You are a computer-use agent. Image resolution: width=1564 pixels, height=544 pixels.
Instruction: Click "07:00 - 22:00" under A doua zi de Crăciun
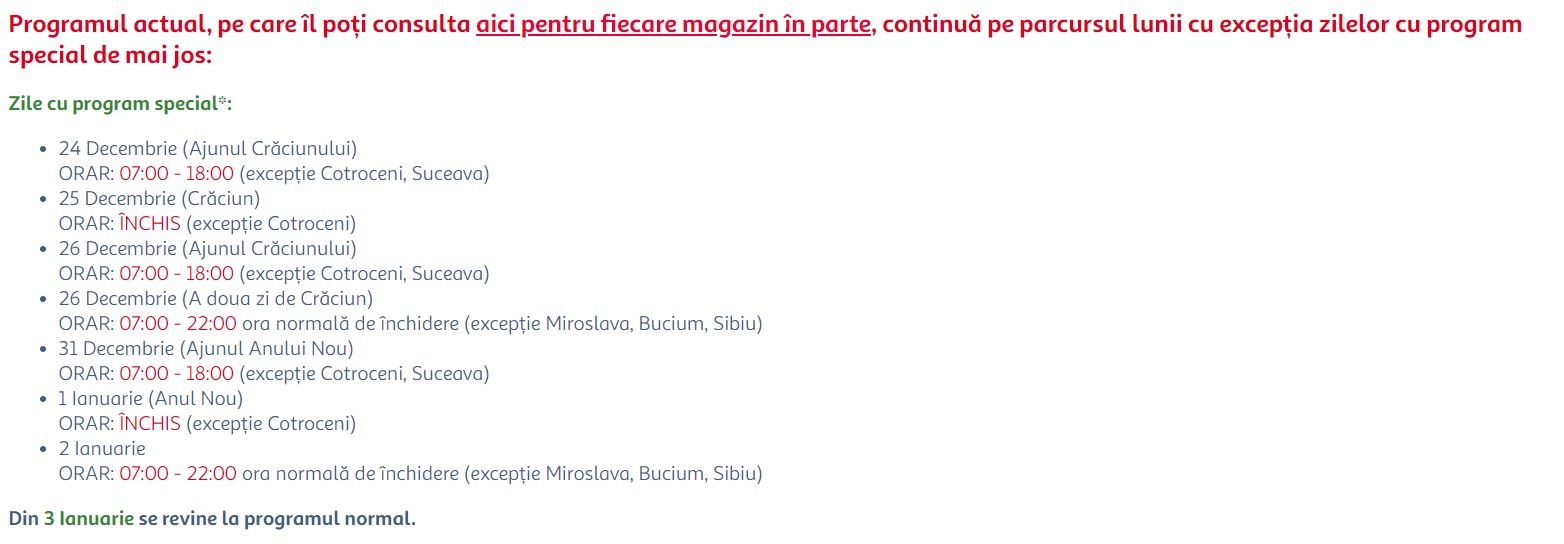[x=178, y=324]
